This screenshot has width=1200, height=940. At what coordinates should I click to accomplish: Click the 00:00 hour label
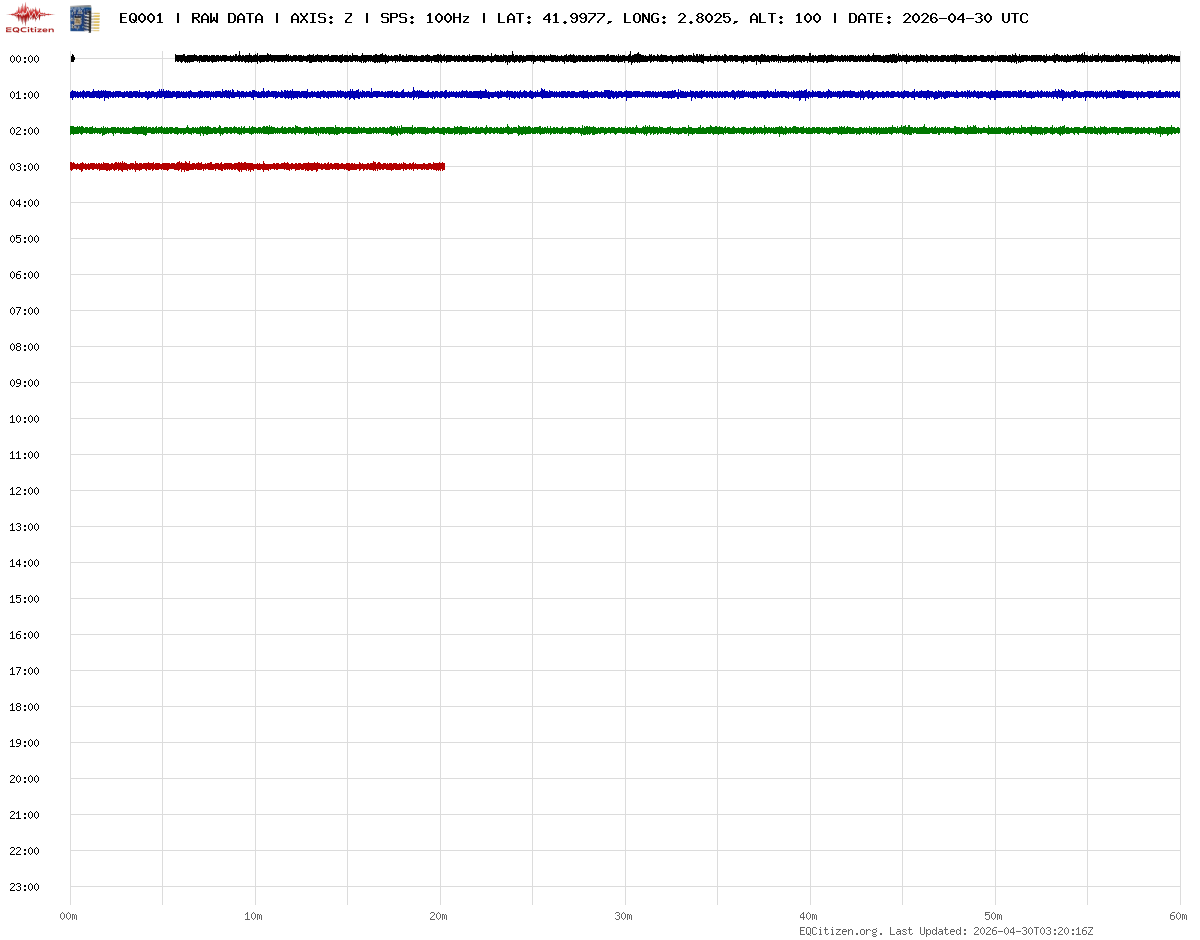(x=24, y=59)
